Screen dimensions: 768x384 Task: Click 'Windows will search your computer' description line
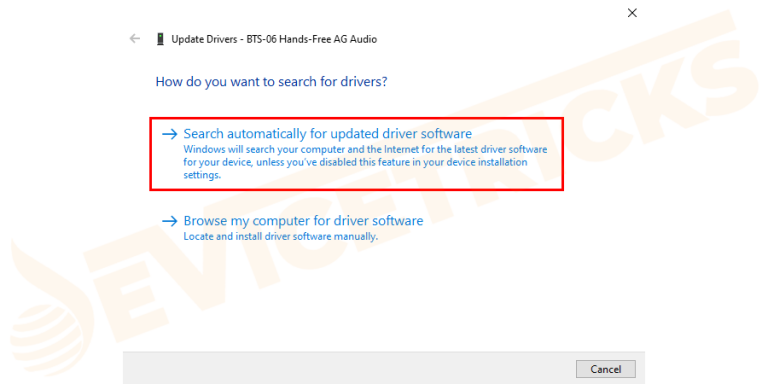pos(365,149)
